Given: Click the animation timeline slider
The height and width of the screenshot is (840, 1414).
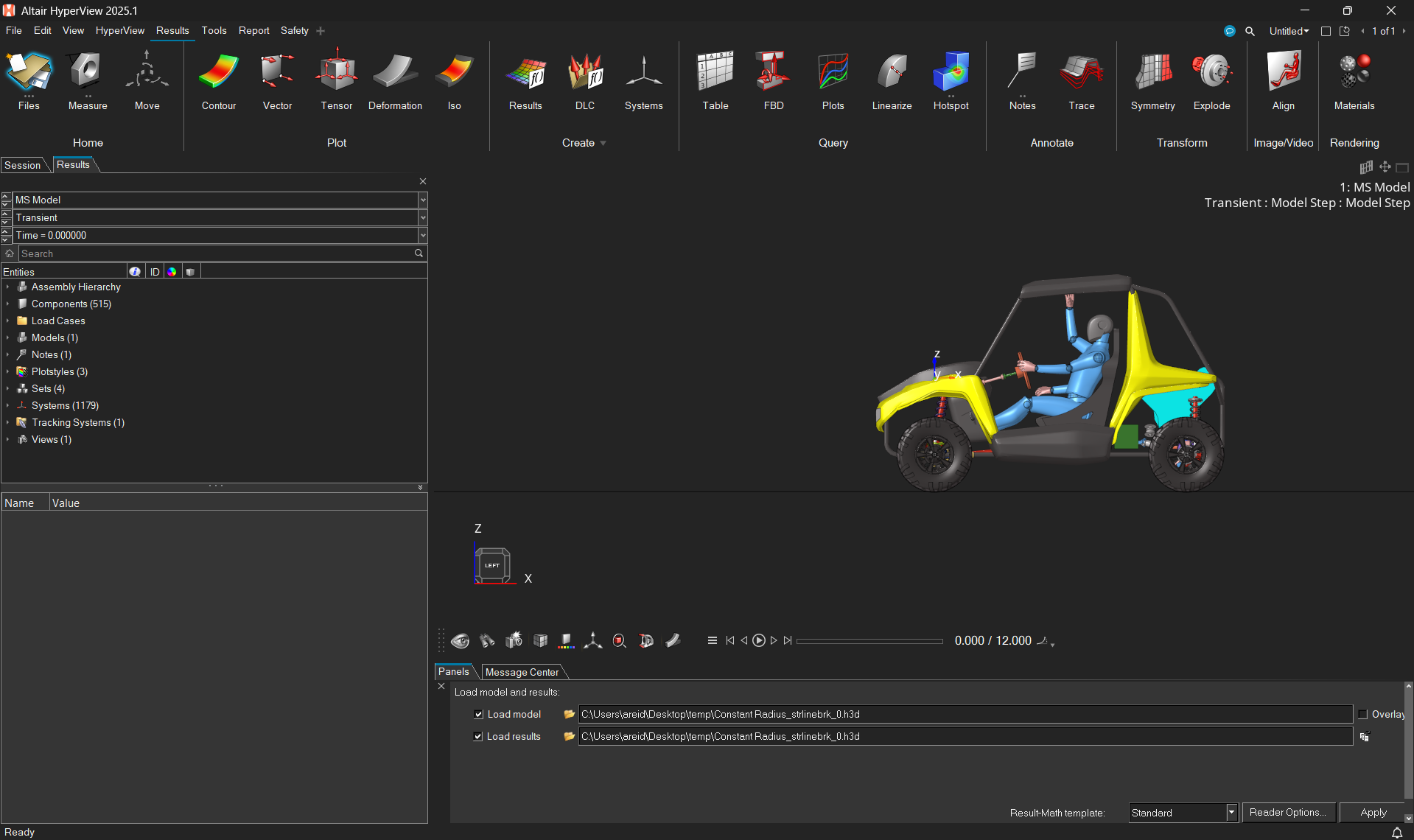Looking at the screenshot, I should pyautogui.click(x=869, y=641).
